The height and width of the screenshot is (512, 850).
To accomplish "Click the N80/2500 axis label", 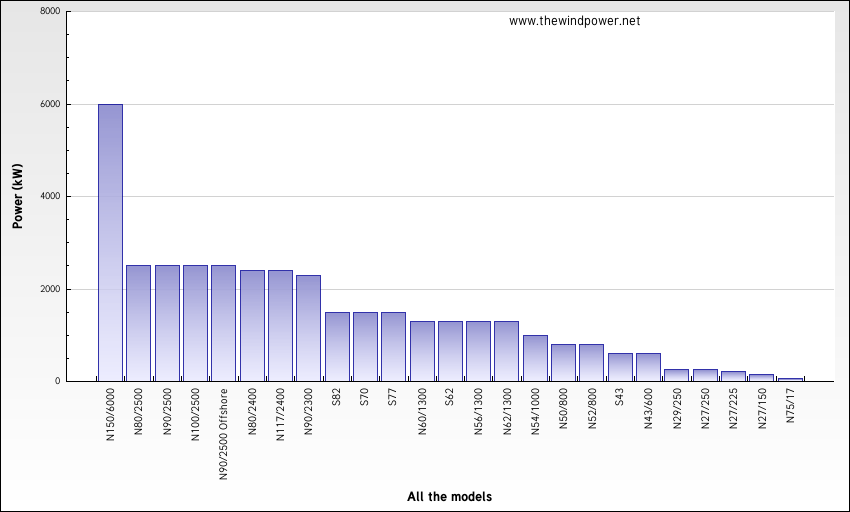I will [138, 410].
